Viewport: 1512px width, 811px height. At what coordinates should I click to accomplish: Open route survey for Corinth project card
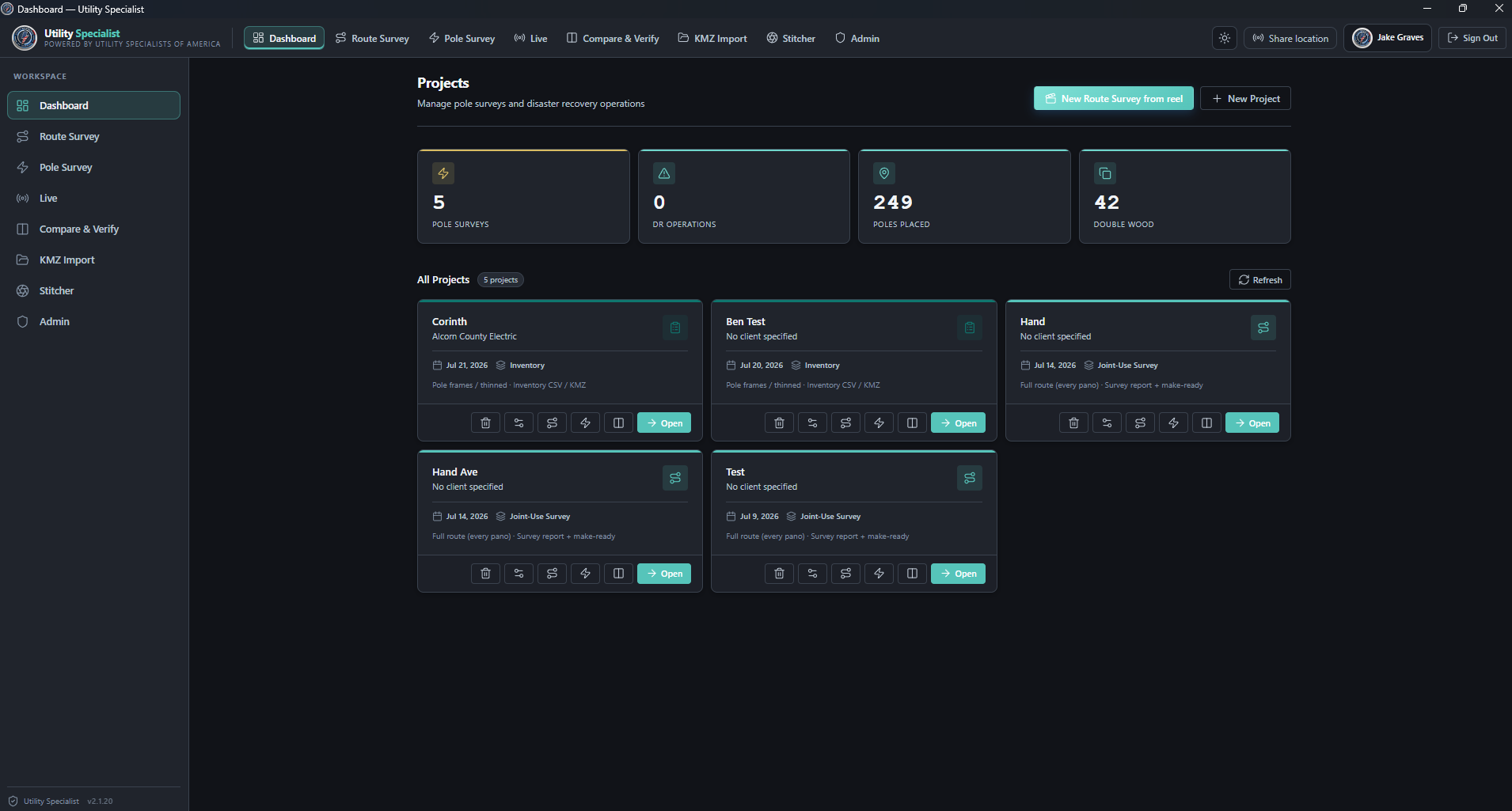point(552,423)
